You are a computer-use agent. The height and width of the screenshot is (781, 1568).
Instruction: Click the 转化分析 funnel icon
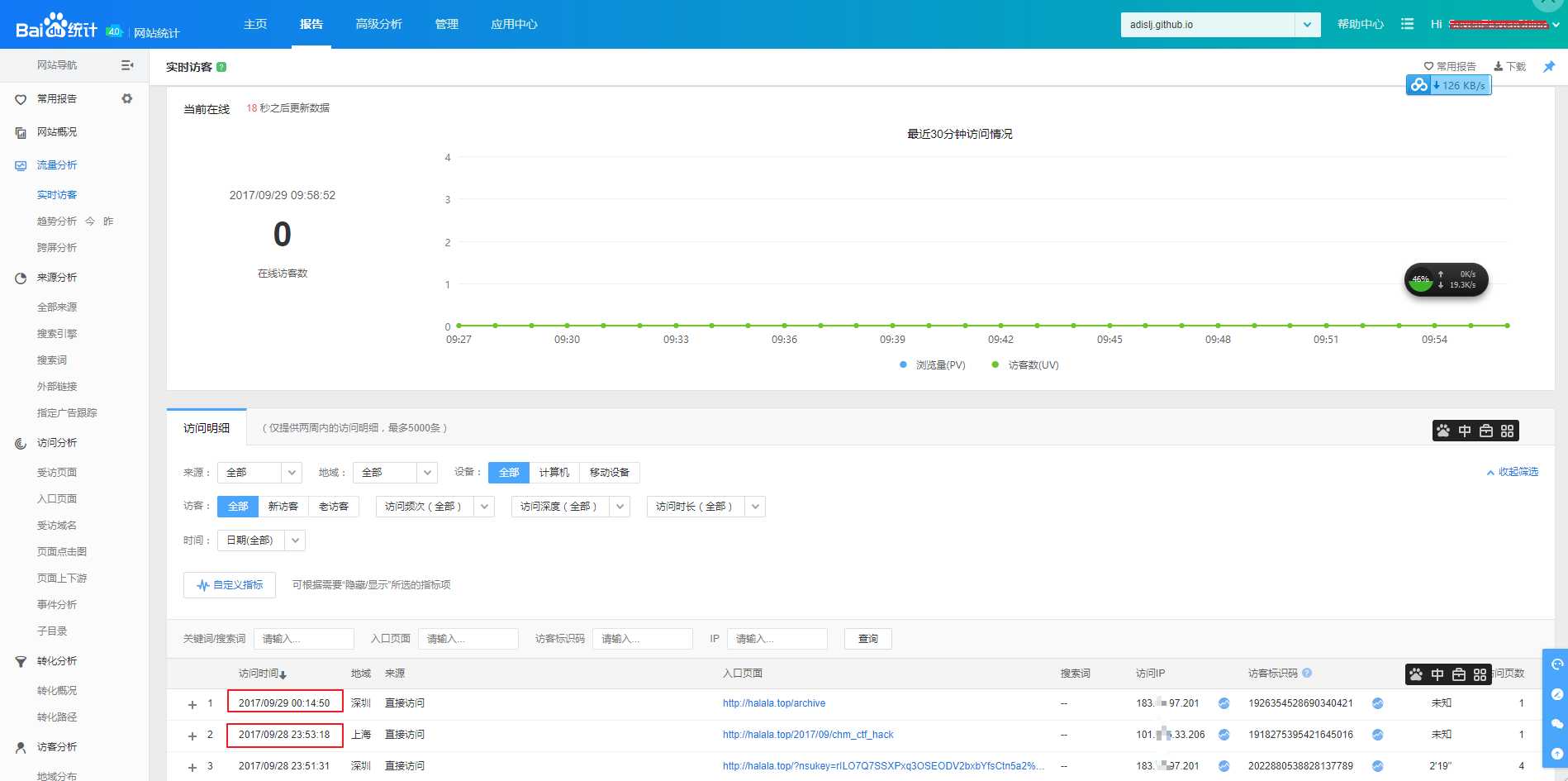[x=21, y=661]
